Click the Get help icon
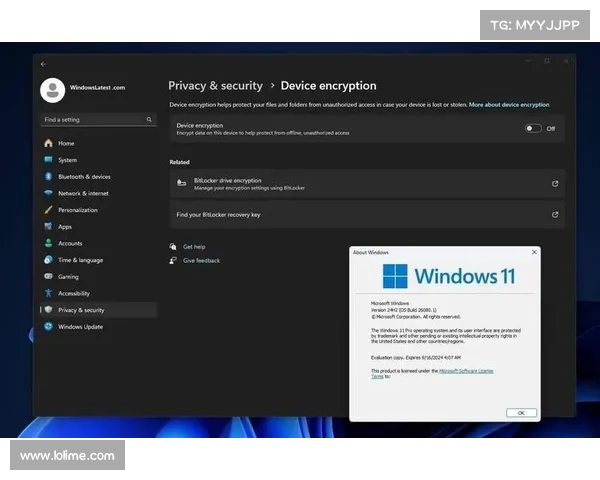This screenshot has height=480, width=600. (173, 247)
